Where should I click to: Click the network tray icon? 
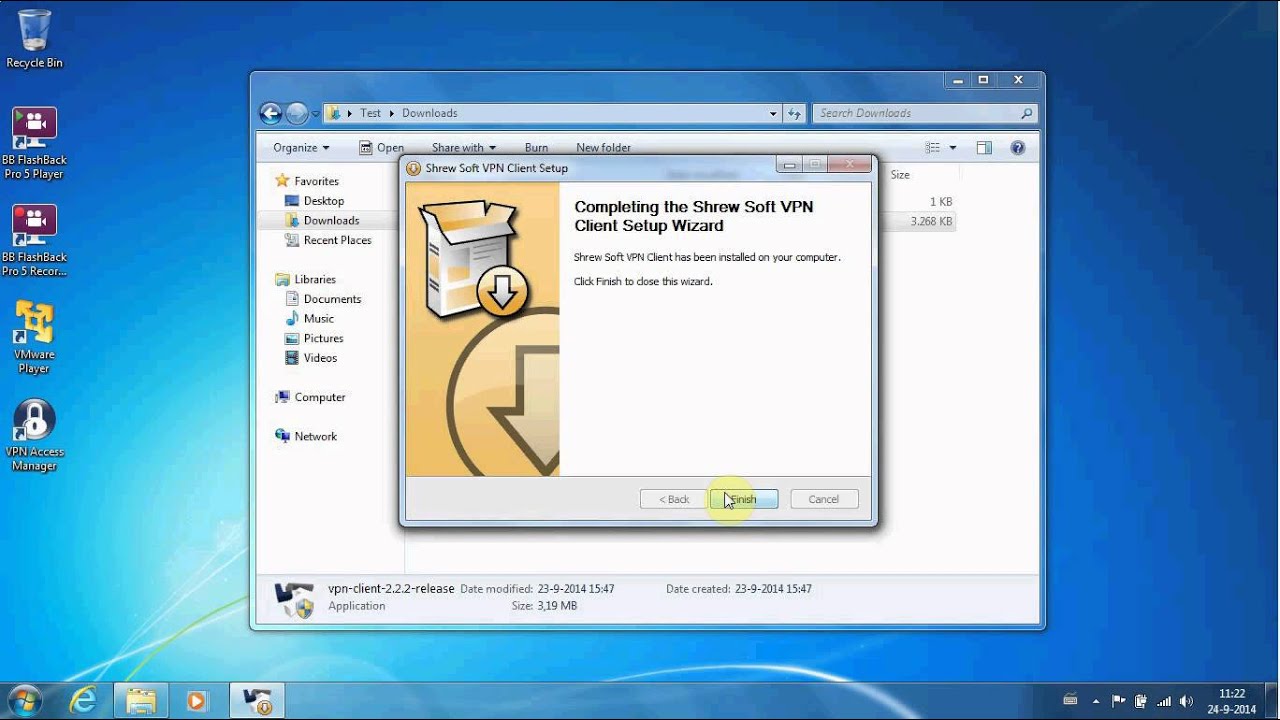pos(1164,701)
